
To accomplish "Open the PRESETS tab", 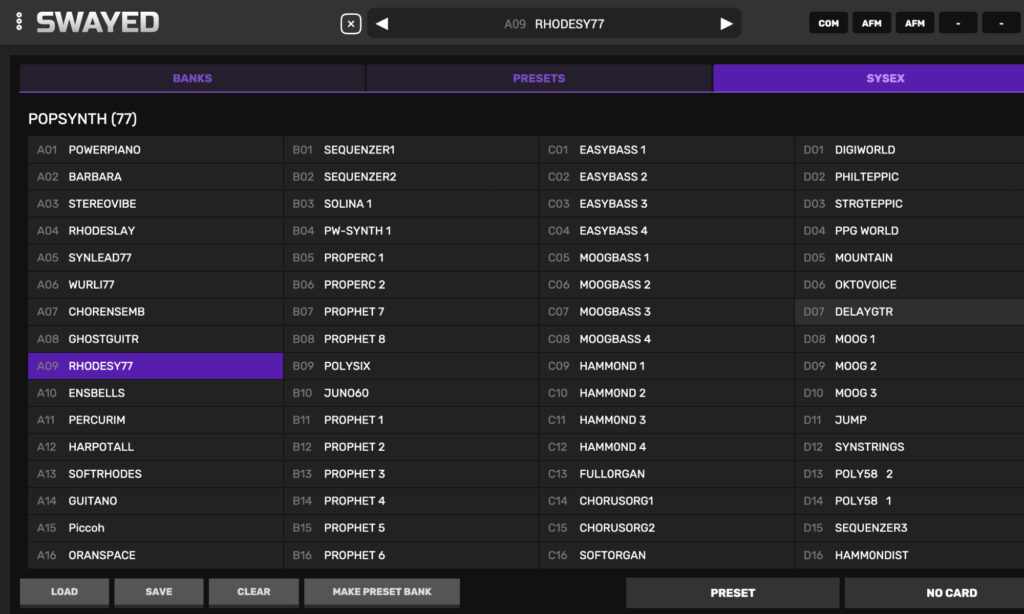I will click(539, 78).
